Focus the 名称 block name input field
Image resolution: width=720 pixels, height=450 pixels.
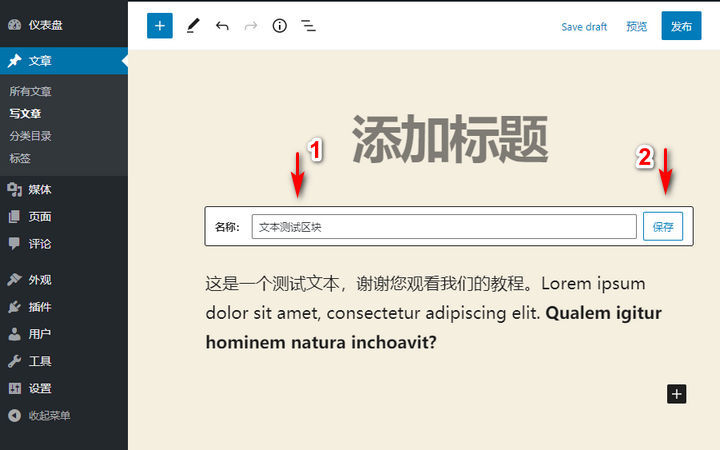[x=444, y=226]
